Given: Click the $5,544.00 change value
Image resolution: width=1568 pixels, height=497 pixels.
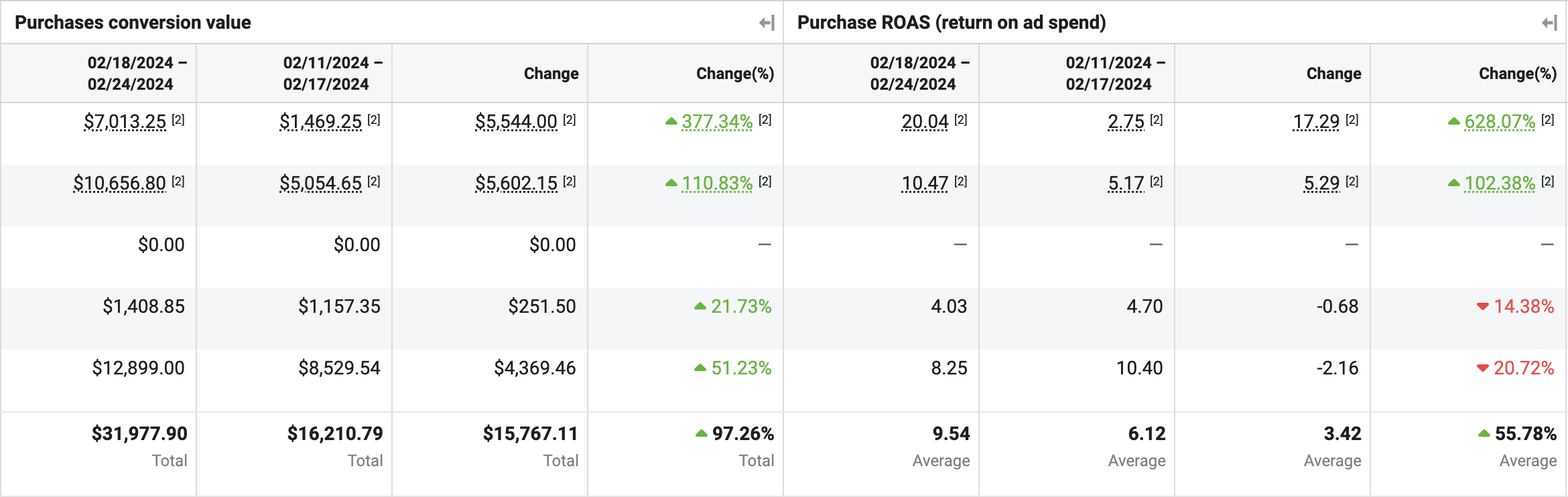Looking at the screenshot, I should [x=516, y=122].
